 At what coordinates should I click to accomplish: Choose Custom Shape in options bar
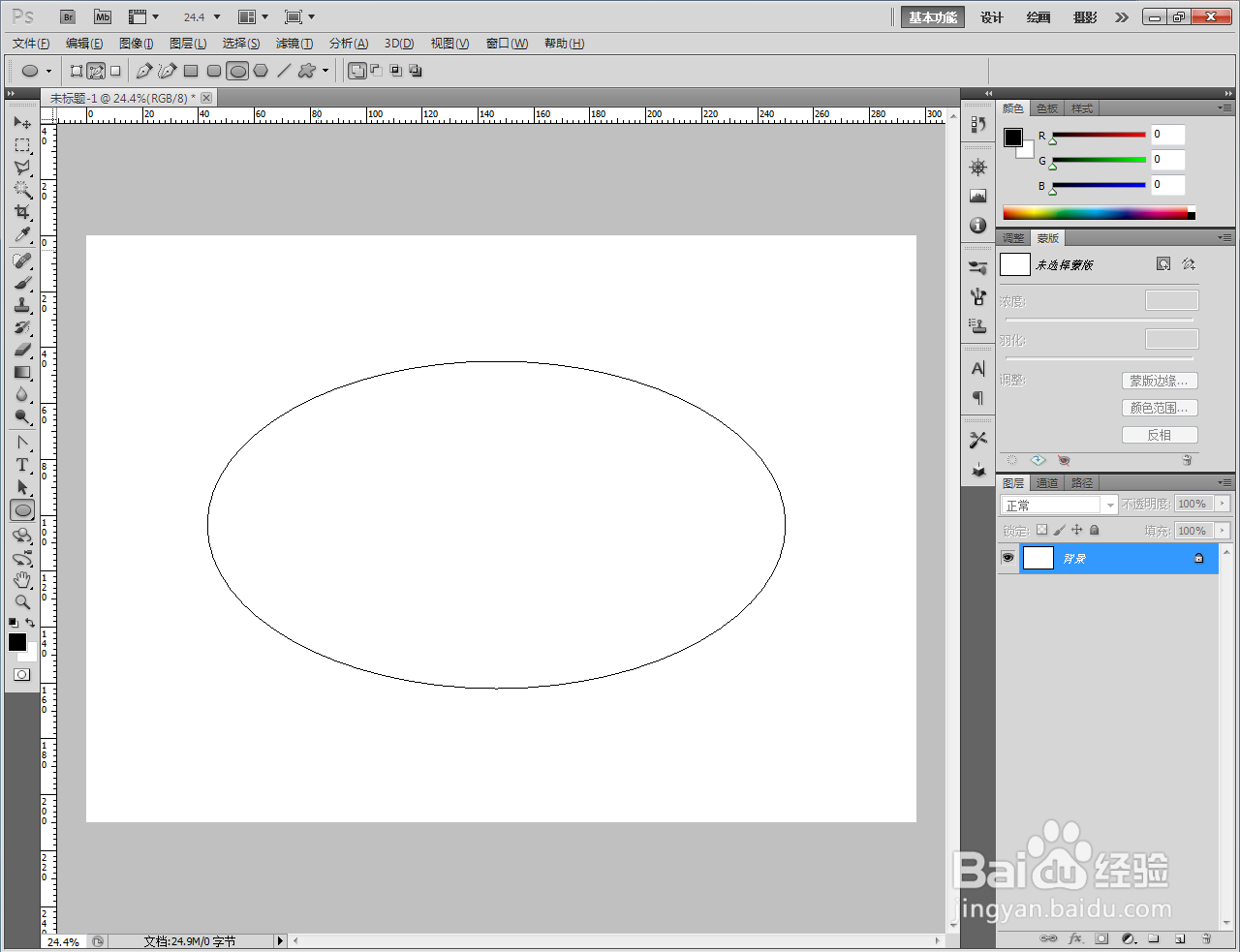(x=307, y=71)
